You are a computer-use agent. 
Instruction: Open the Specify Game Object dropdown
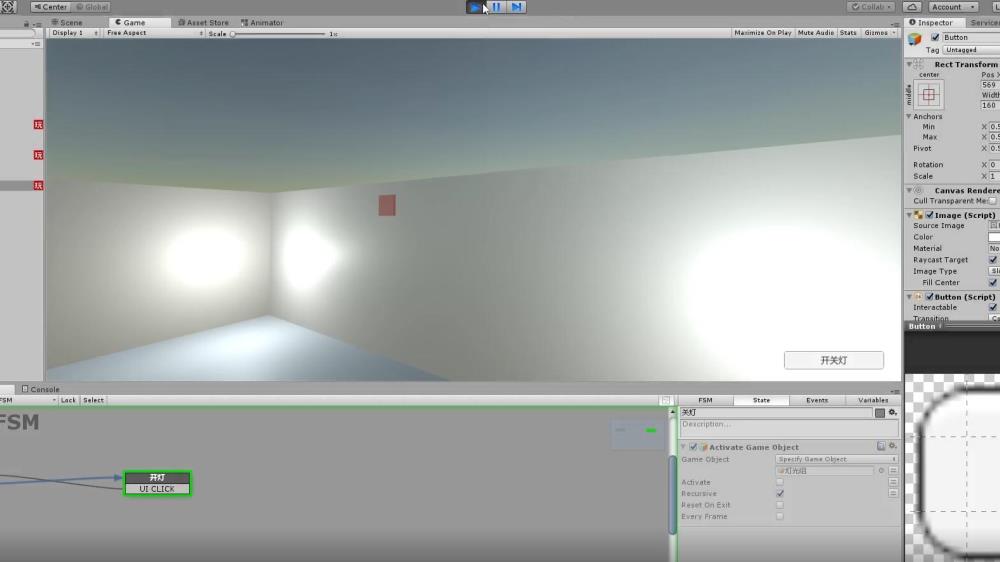(836, 459)
